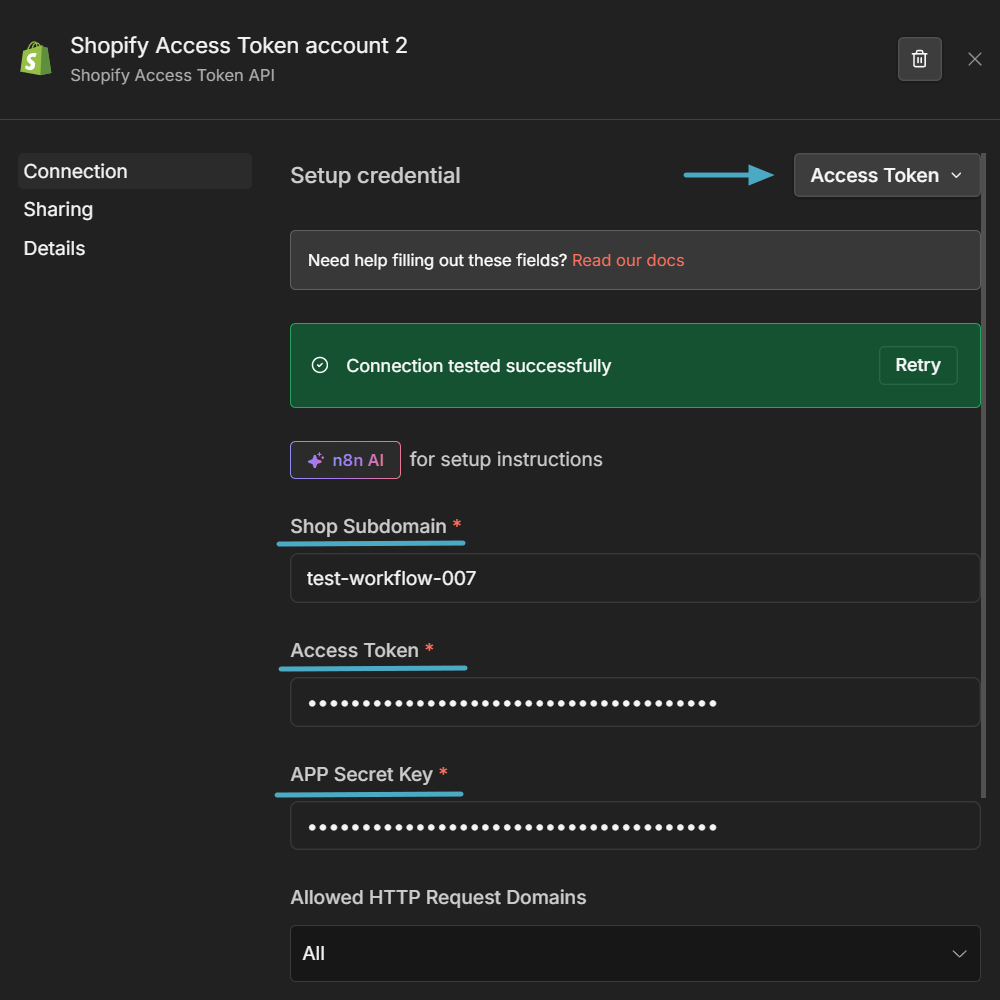Click the credential title to rename it

coord(238,45)
